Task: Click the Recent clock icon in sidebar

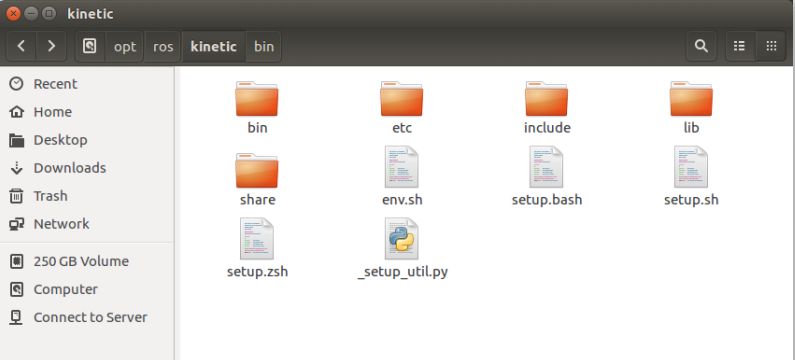Action: (16, 84)
